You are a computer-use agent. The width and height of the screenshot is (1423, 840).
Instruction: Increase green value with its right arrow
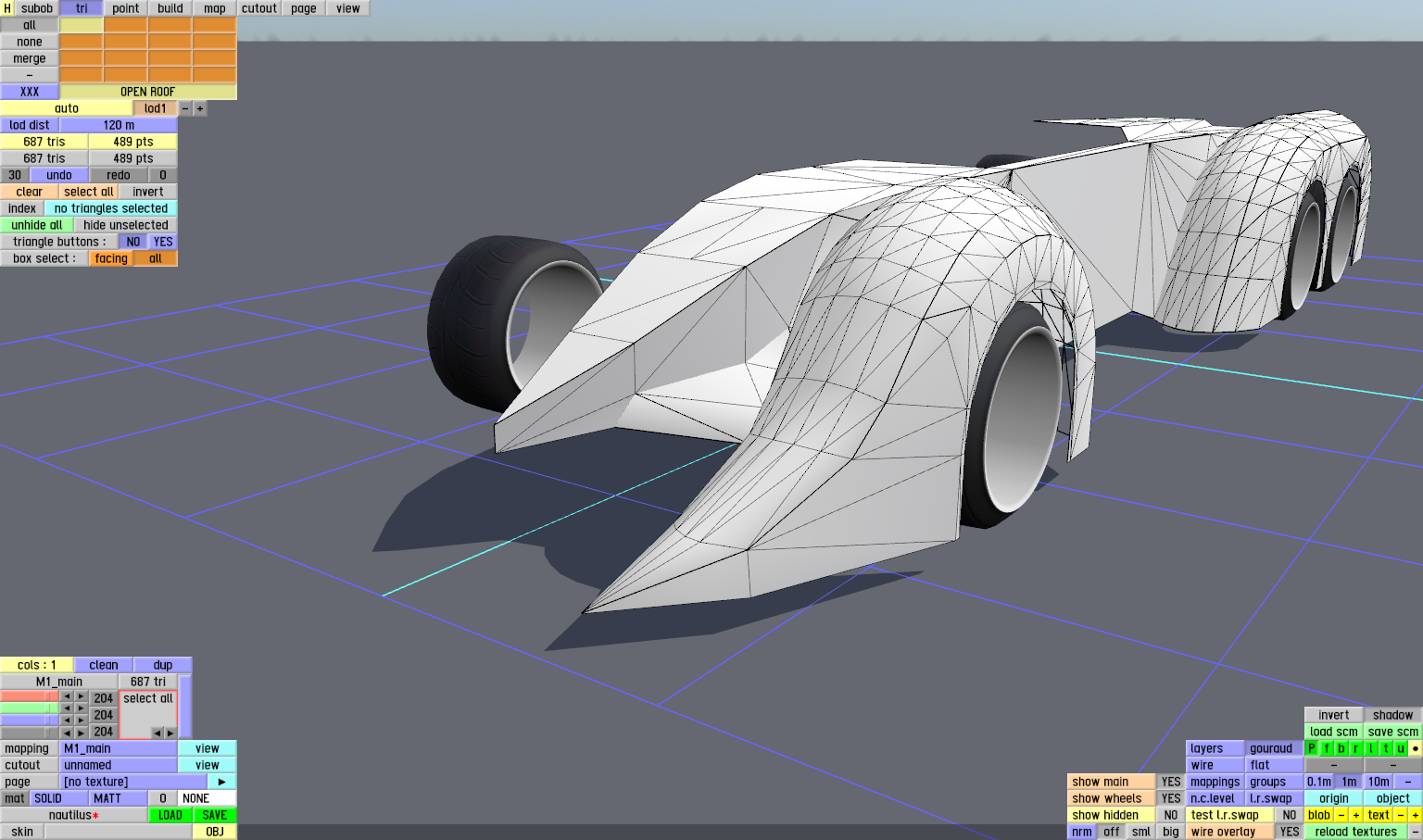tap(81, 708)
